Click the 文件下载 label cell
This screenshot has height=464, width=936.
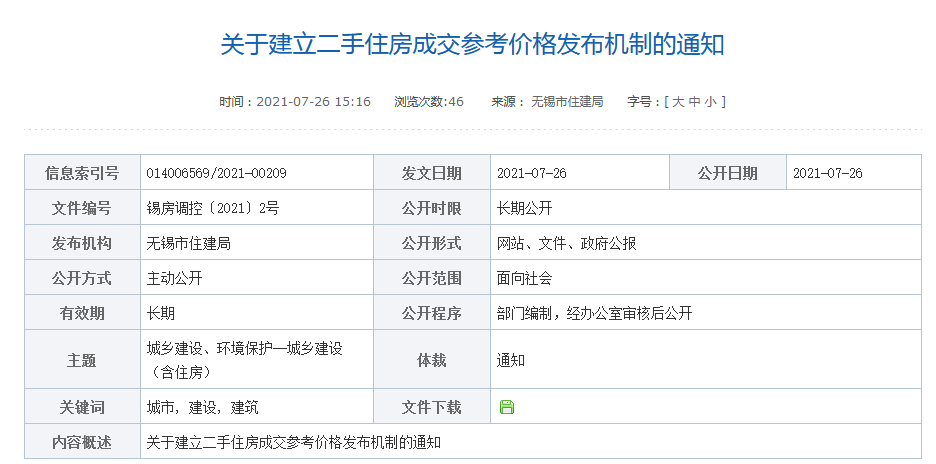pyautogui.click(x=432, y=406)
